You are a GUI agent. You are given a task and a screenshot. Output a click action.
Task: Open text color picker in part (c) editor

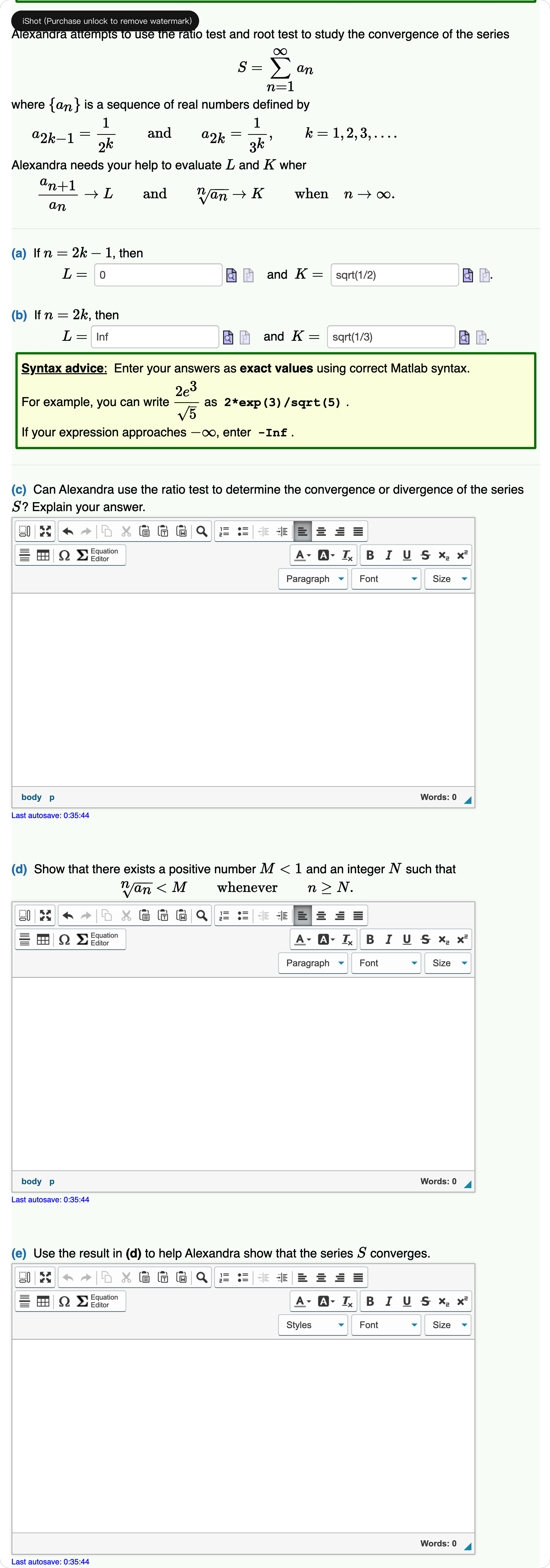click(302, 555)
